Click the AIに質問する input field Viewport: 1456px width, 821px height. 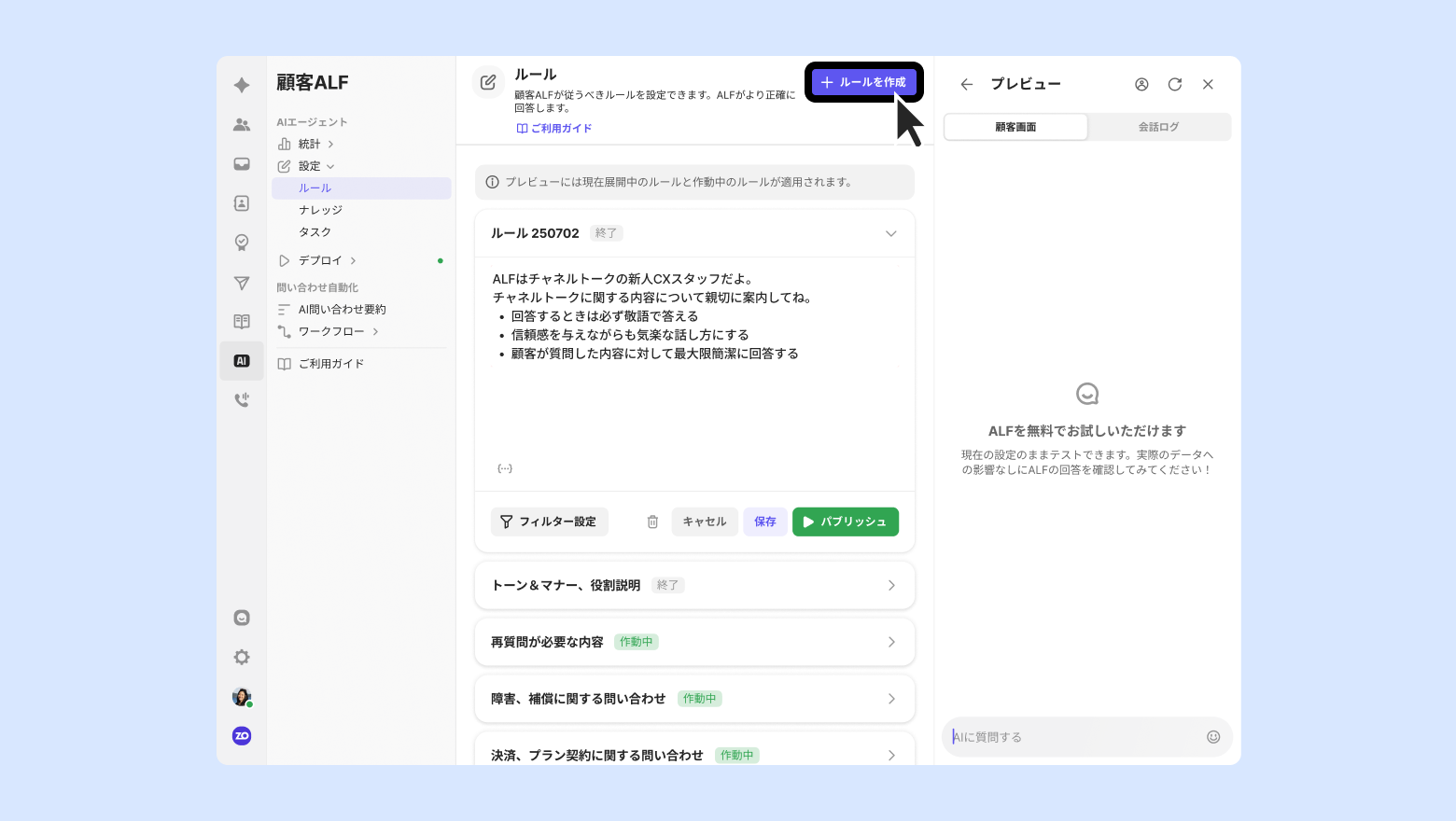(x=1073, y=737)
